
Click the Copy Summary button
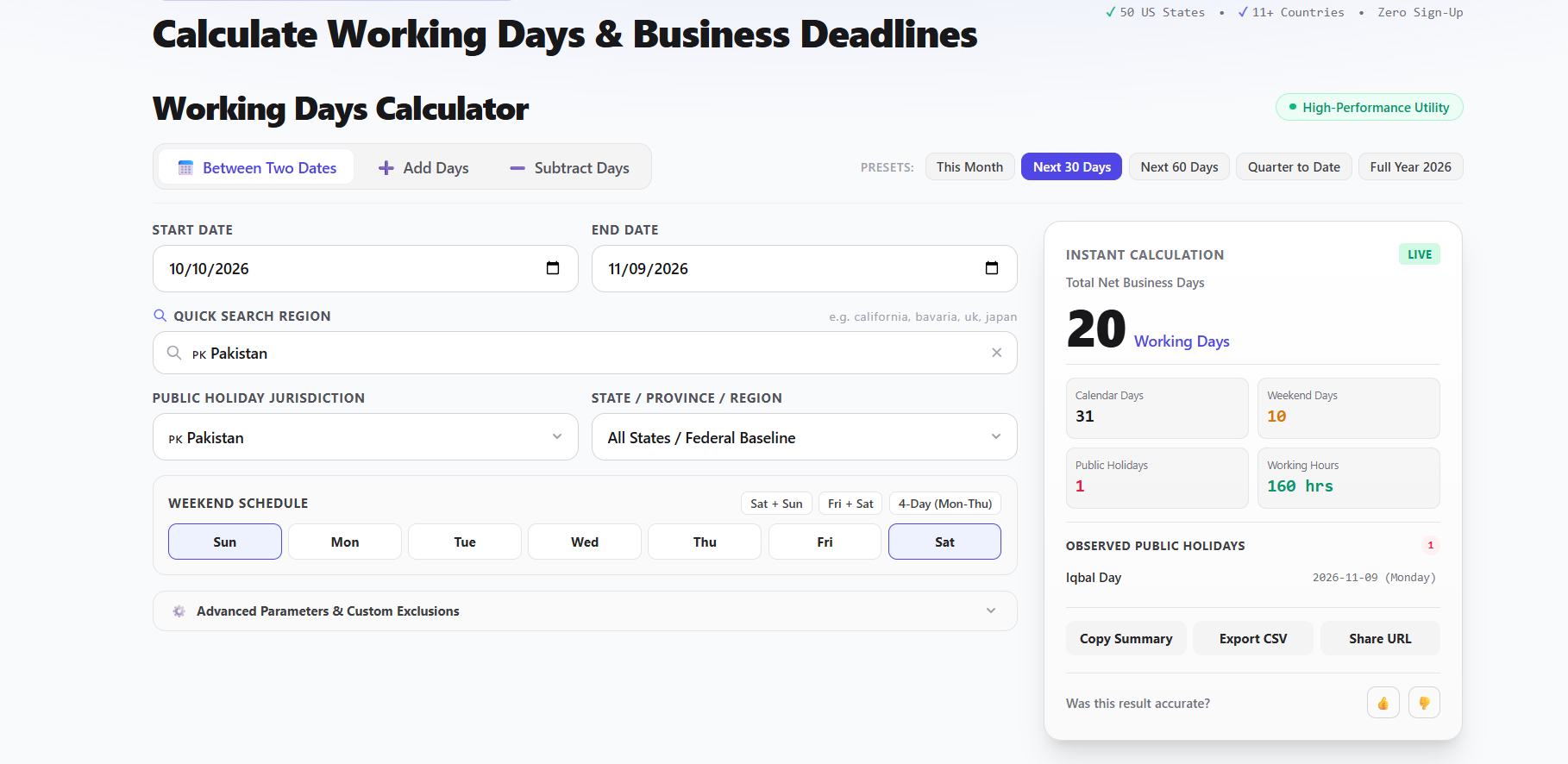(x=1126, y=638)
